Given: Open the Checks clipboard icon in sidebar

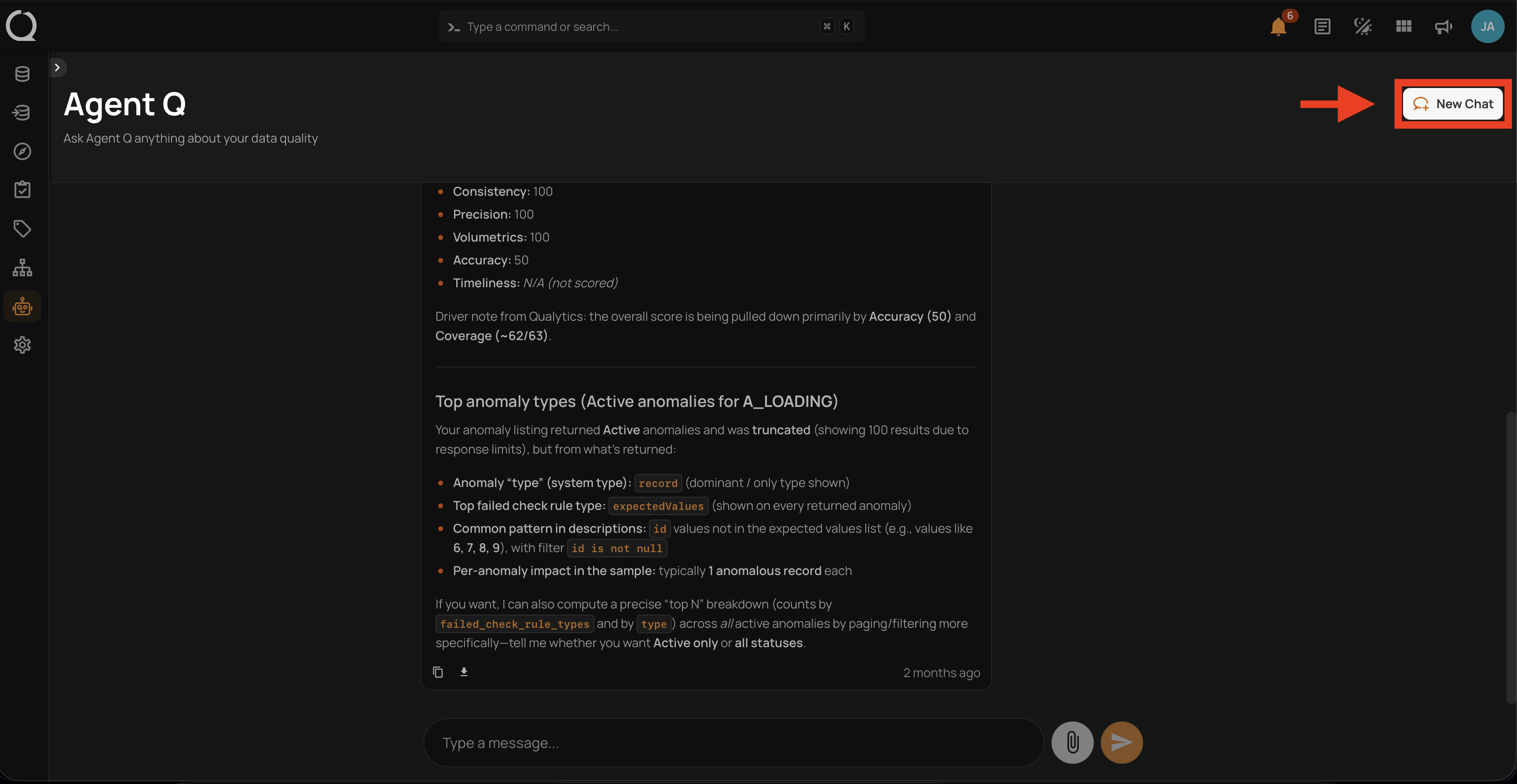Looking at the screenshot, I should 22,190.
